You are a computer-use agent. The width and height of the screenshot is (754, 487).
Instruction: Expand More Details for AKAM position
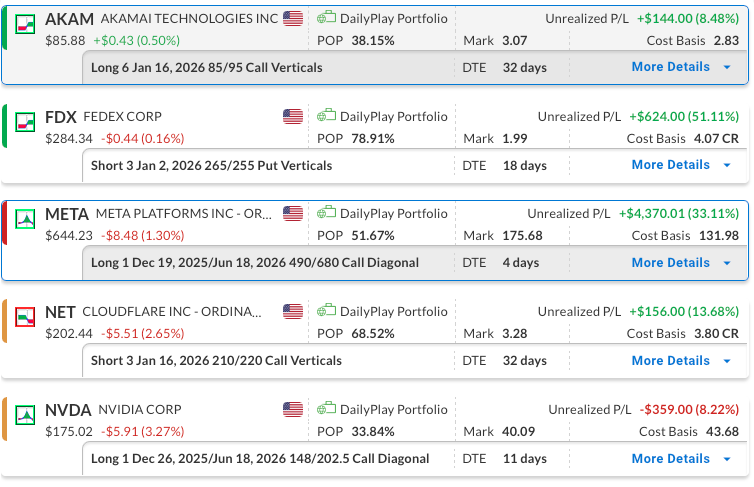coord(681,67)
